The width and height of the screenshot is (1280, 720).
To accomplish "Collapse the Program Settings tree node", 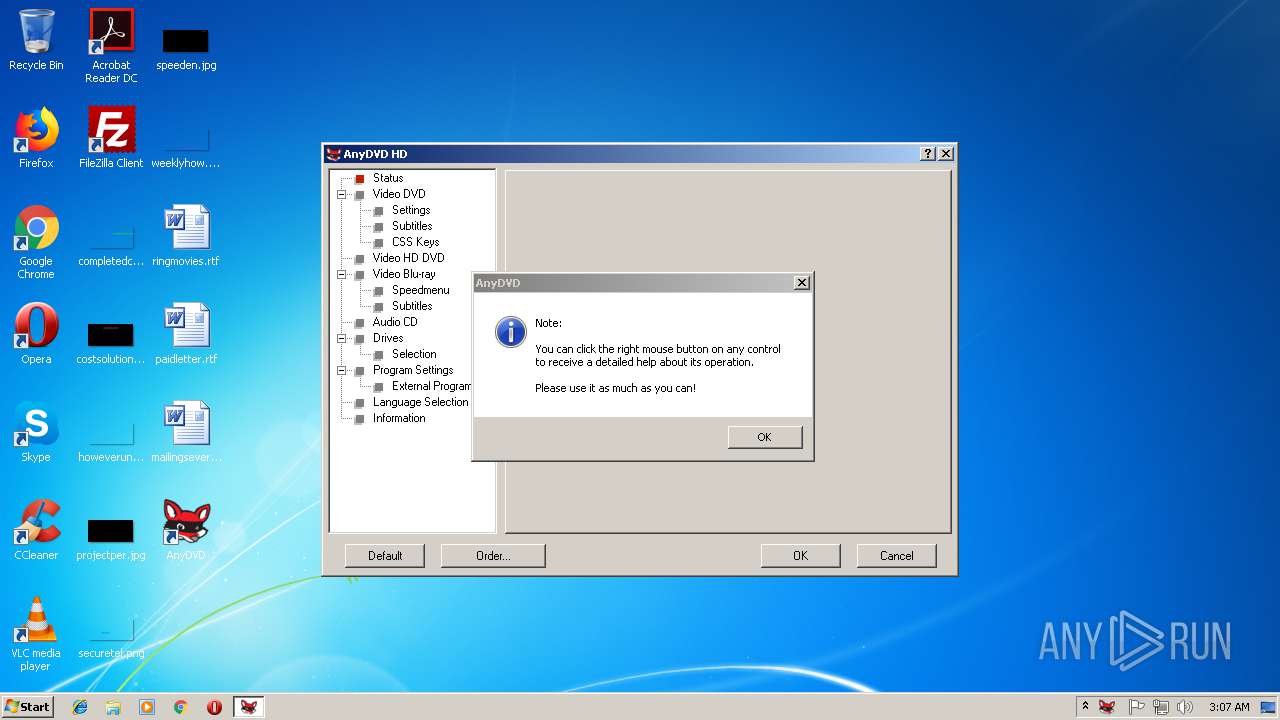I will [342, 370].
